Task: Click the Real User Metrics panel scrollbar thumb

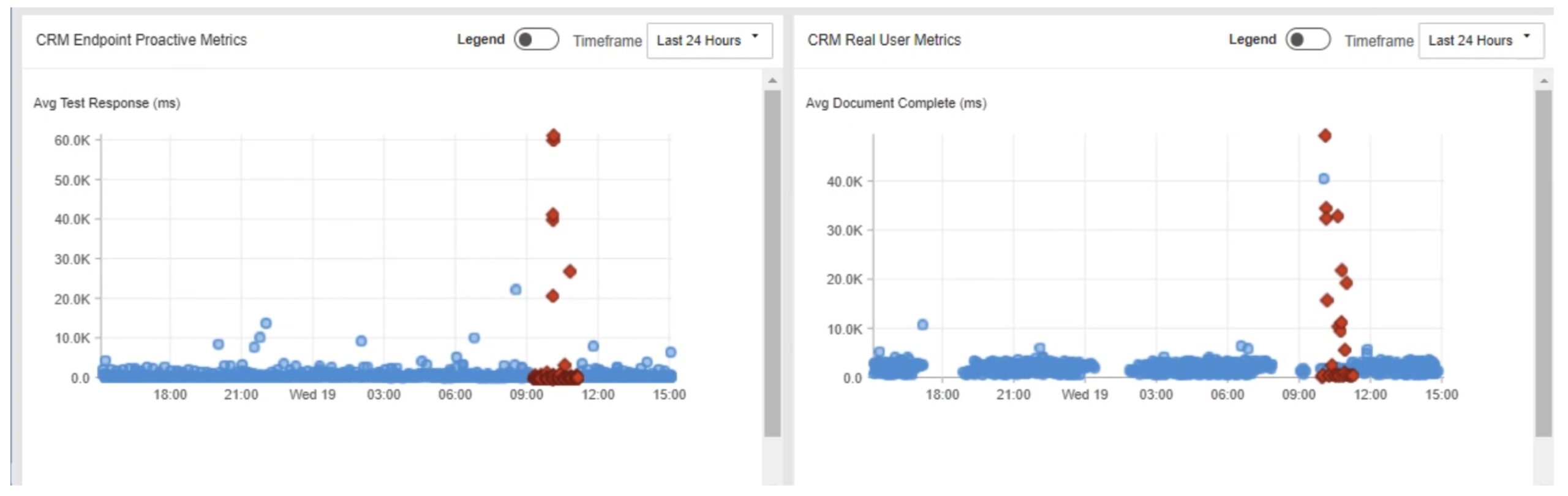Action: click(1543, 264)
